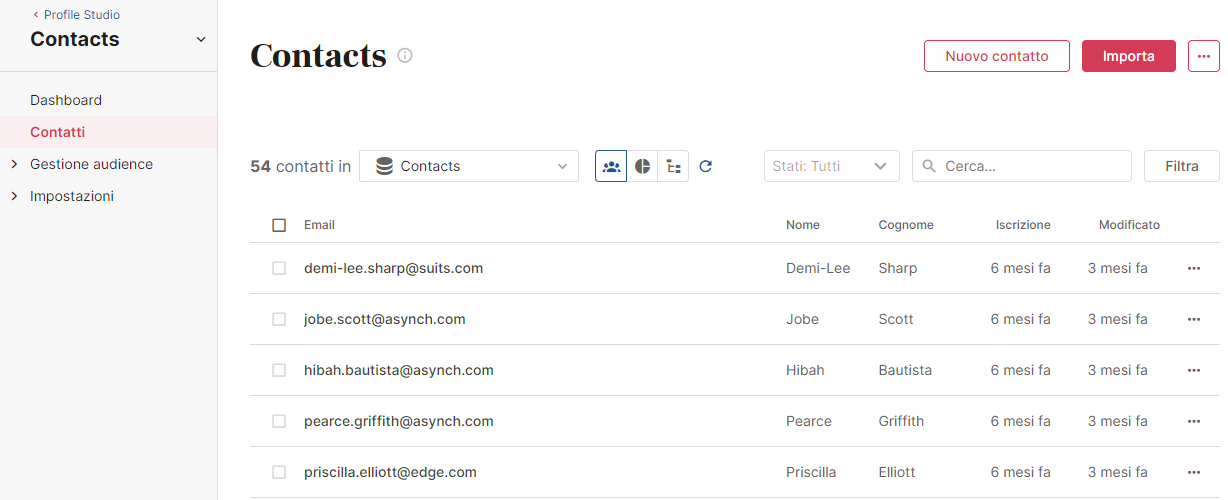Click the info icon beside Contacts title

click(405, 56)
